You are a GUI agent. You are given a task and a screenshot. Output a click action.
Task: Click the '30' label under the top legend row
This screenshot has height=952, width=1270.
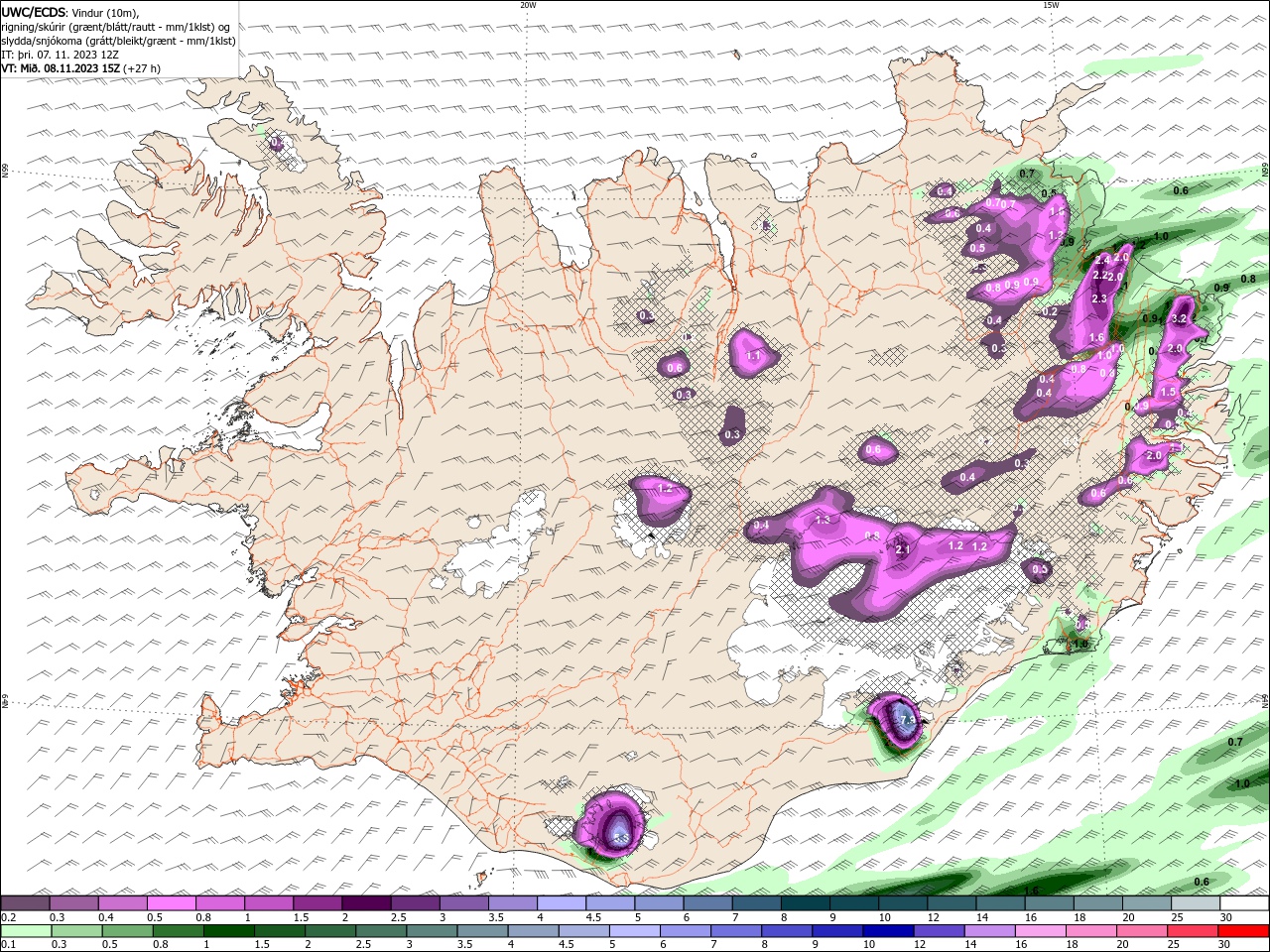click(x=1225, y=917)
